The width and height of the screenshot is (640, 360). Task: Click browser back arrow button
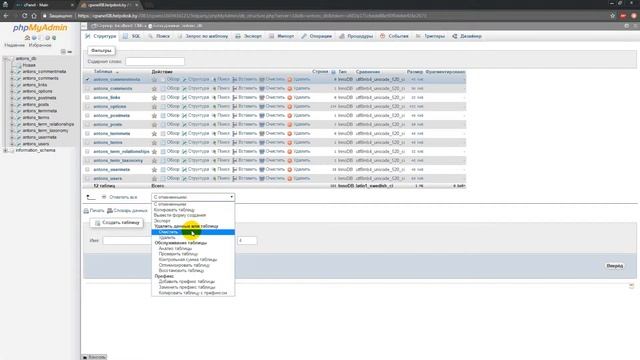click(6, 16)
